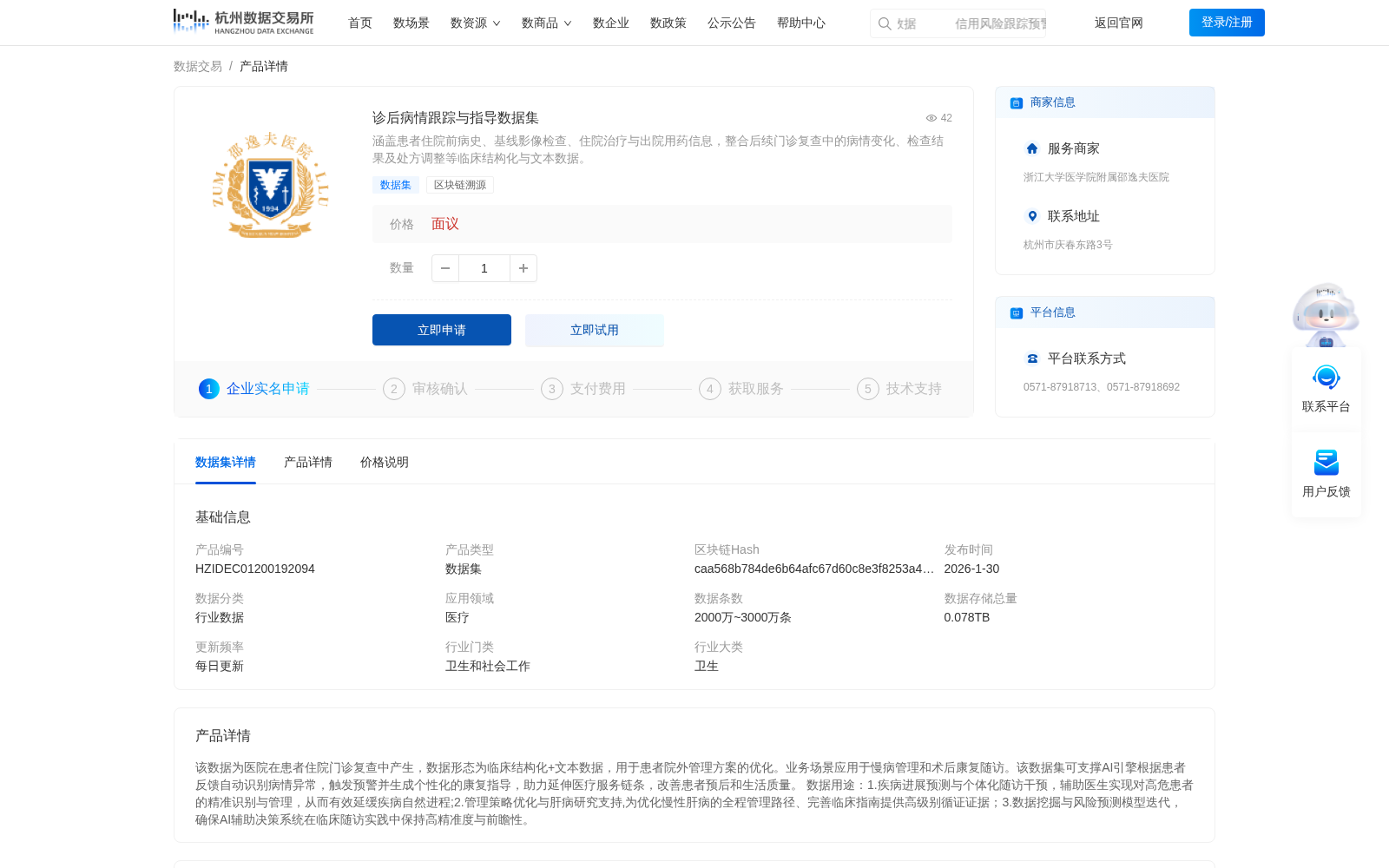Click the 数据集 tag
Viewport: 1389px width, 868px height.
coord(396,185)
